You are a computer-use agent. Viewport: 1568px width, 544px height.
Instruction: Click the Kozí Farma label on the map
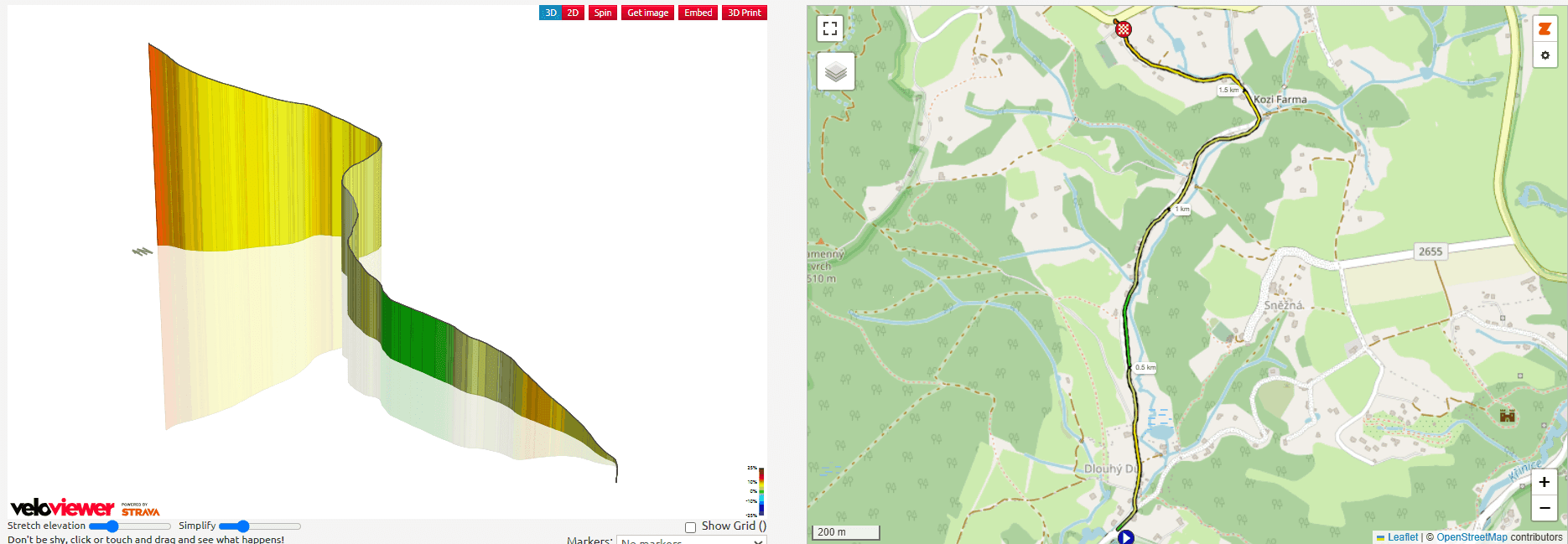[1280, 99]
